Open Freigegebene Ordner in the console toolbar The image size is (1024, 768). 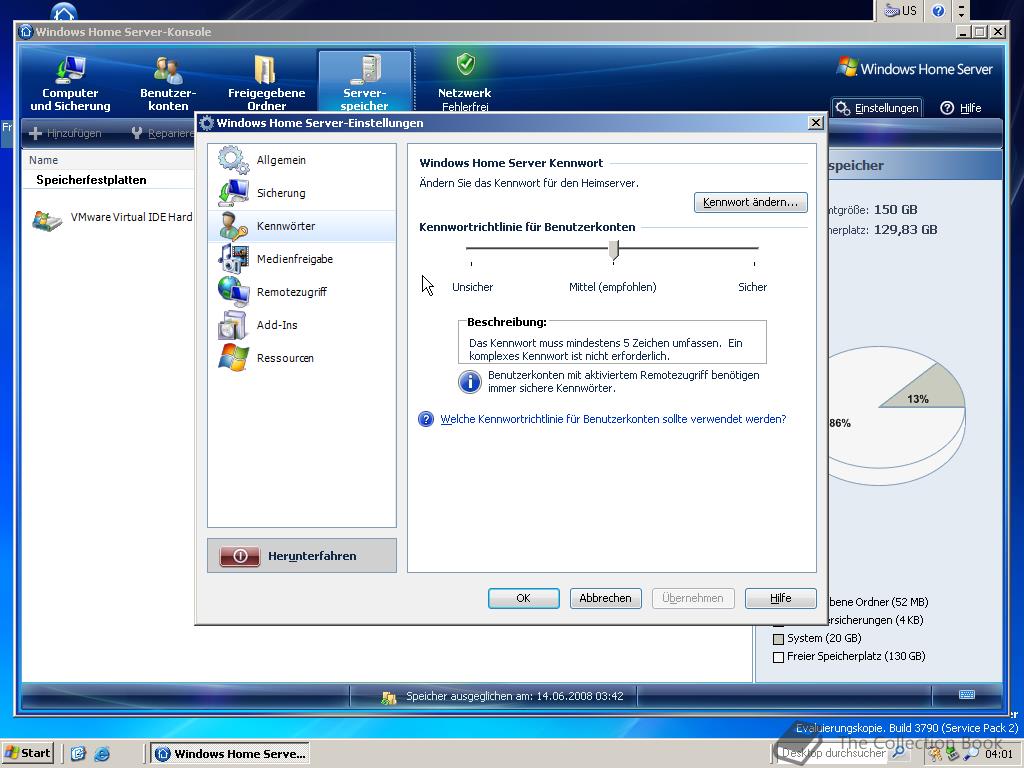[266, 83]
